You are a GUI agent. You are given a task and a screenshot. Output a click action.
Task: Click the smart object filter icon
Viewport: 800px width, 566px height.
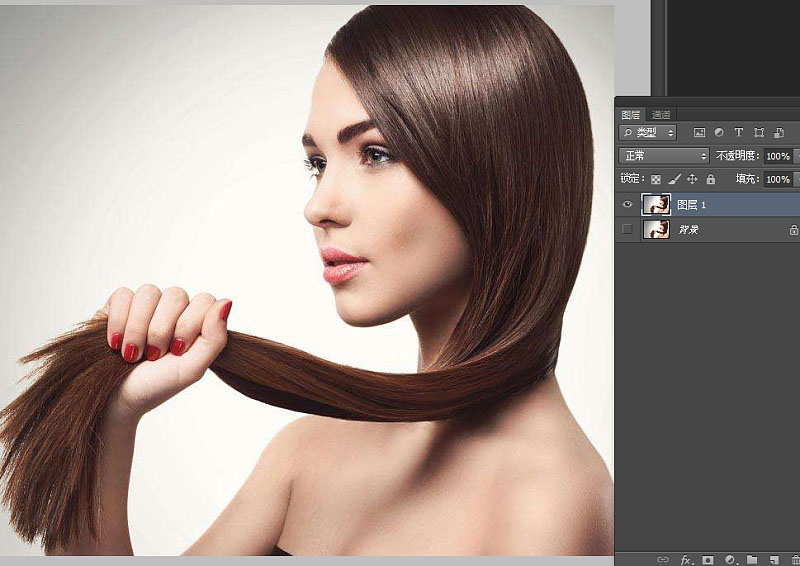779,132
